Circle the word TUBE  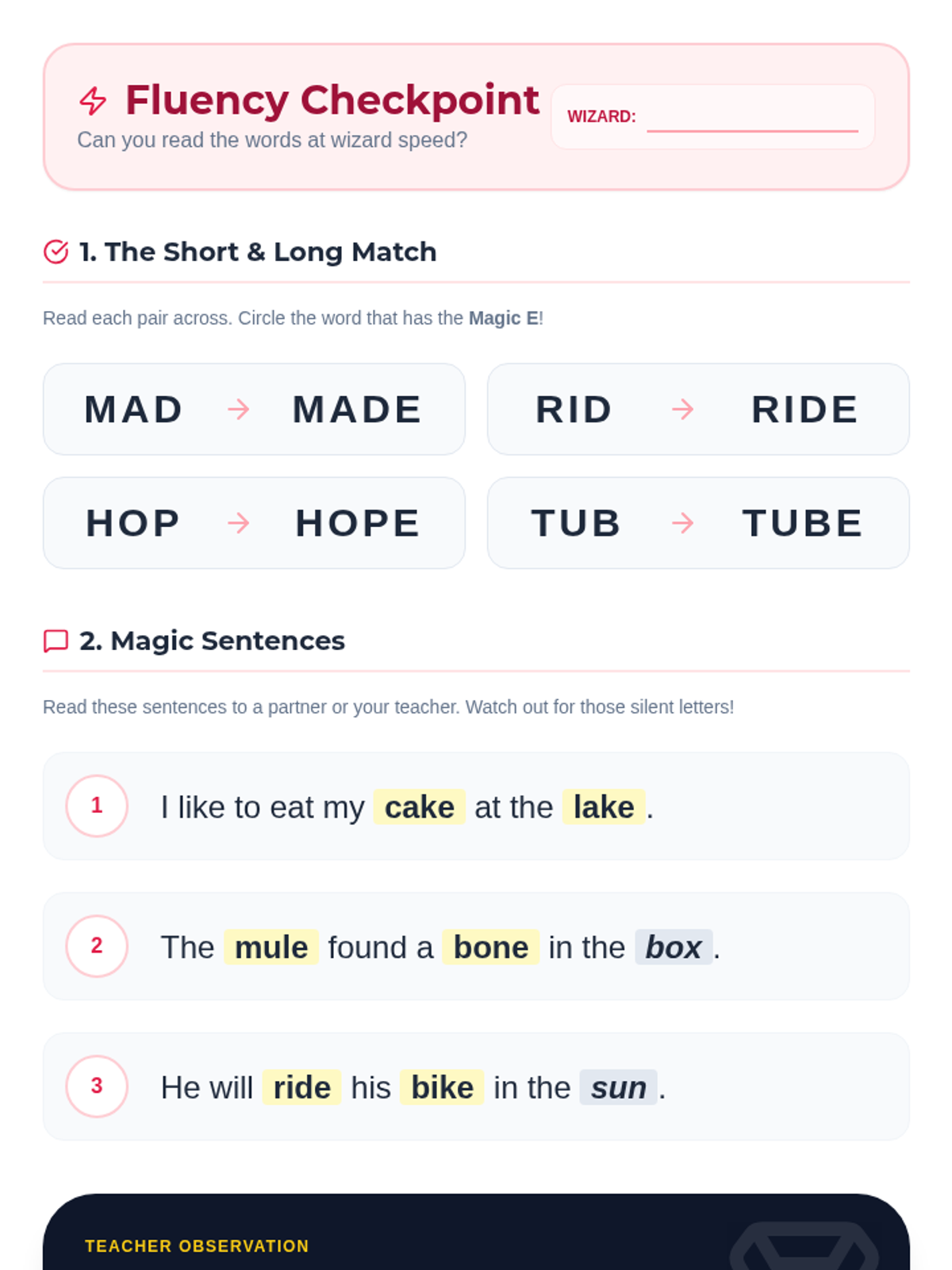[x=803, y=523]
